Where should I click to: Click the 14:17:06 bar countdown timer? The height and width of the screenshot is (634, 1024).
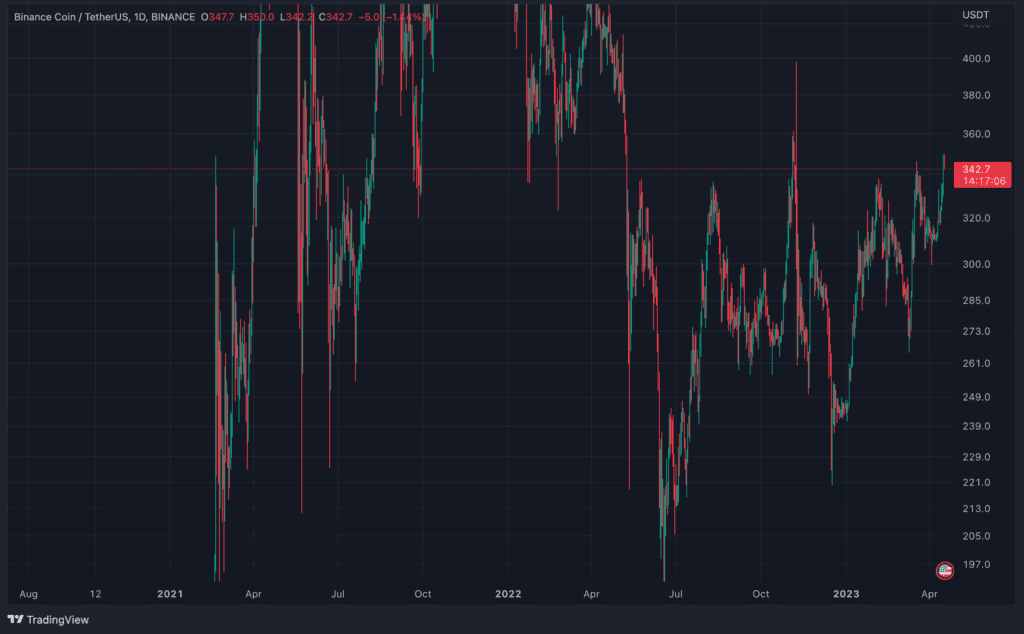[984, 181]
